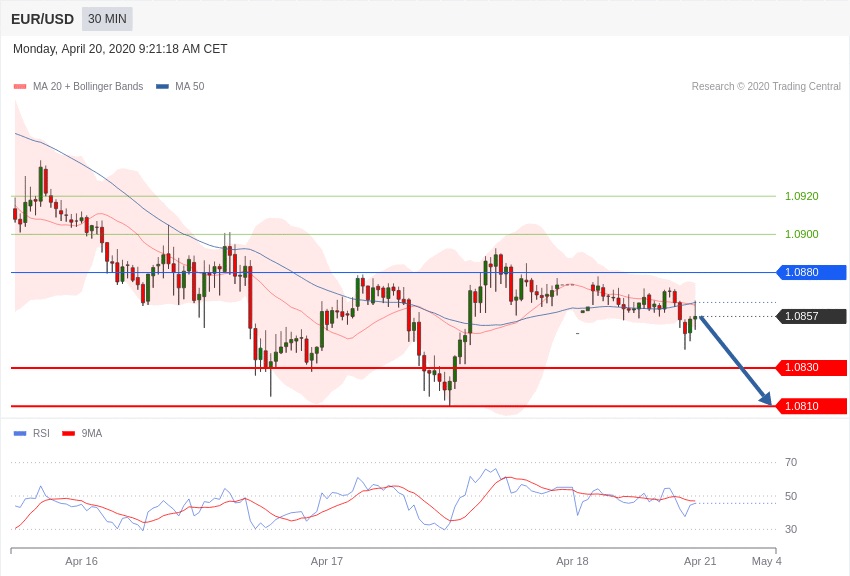Click the MA 50 legend color swatch
The image size is (850, 576).
pyautogui.click(x=162, y=87)
